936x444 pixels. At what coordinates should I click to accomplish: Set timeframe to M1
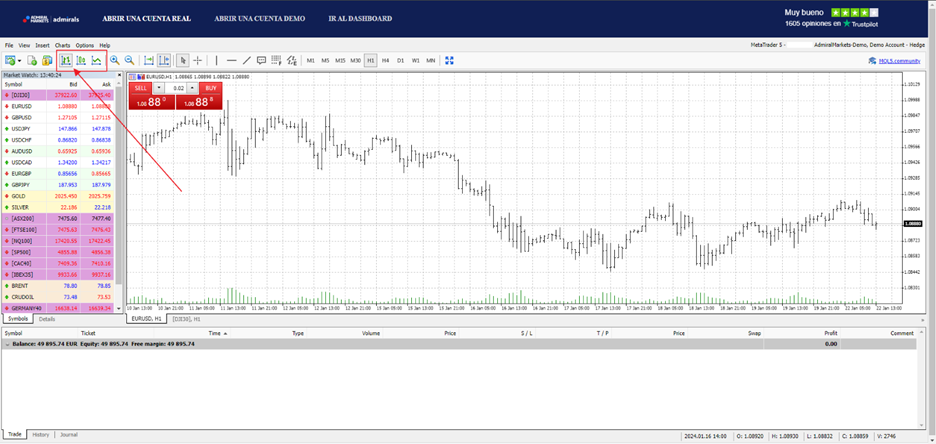pyautogui.click(x=310, y=60)
